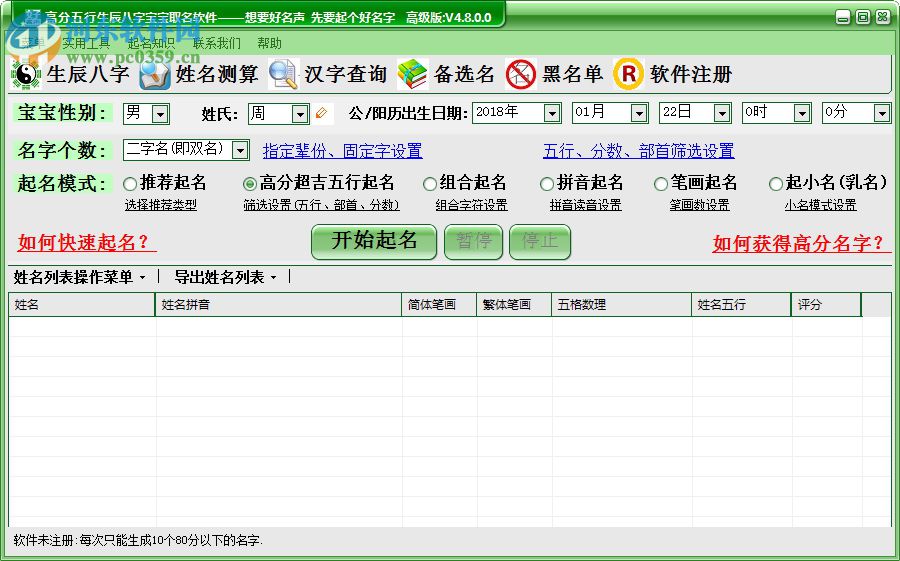Click the 软件注册 toolbar label
The height and width of the screenshot is (561, 900).
click(x=691, y=75)
